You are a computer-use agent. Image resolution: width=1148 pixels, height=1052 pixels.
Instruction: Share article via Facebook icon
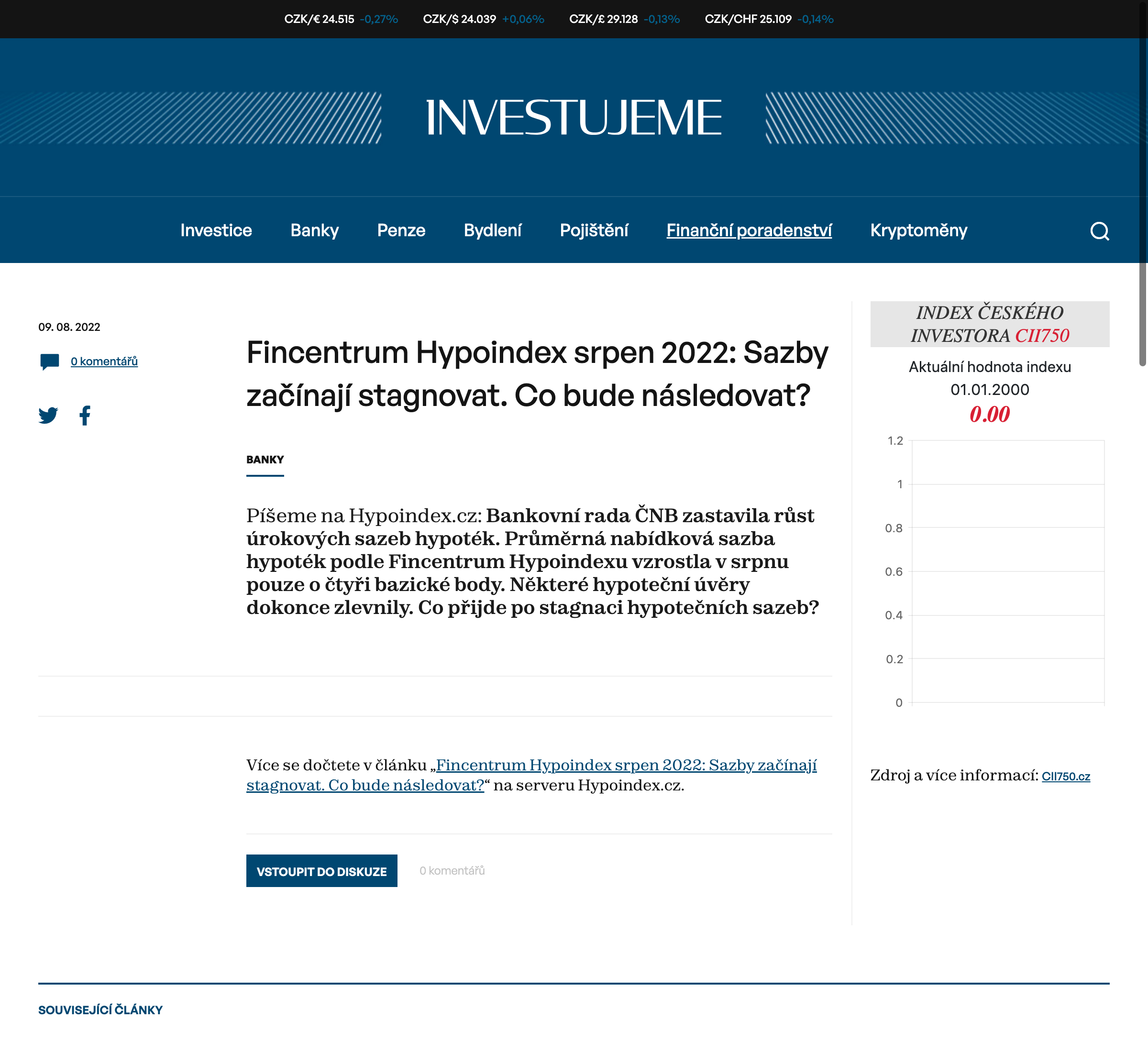[85, 415]
